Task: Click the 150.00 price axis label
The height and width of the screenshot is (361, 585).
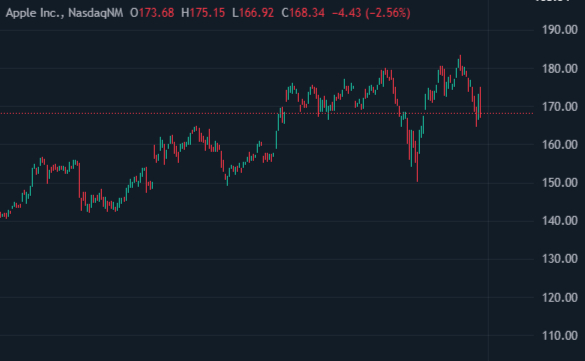Action: click(560, 183)
